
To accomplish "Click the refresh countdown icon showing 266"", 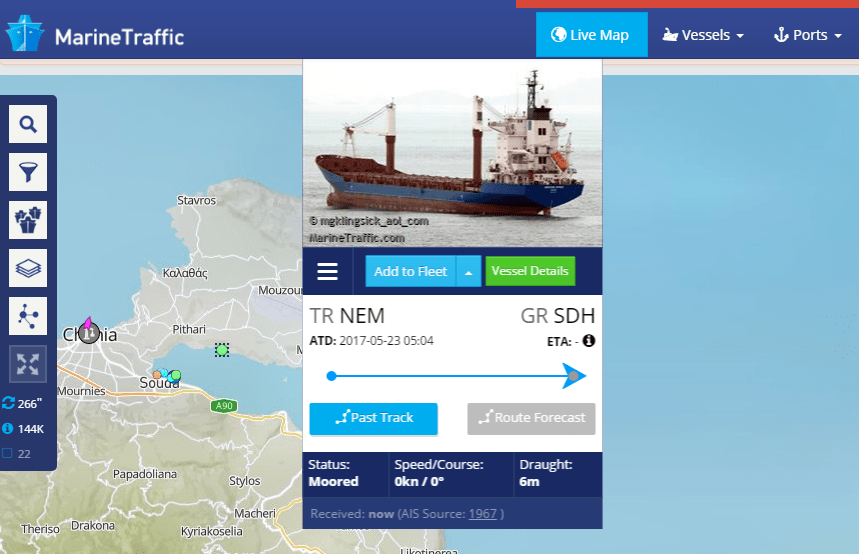I will 8,403.
